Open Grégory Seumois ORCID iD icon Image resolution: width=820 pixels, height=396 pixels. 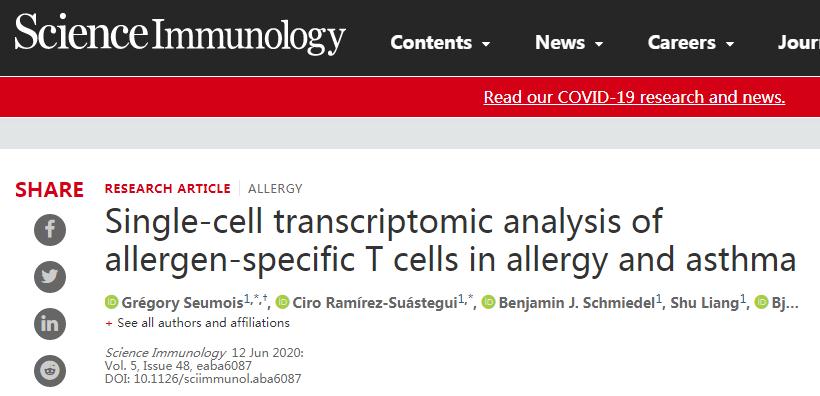click(x=111, y=302)
